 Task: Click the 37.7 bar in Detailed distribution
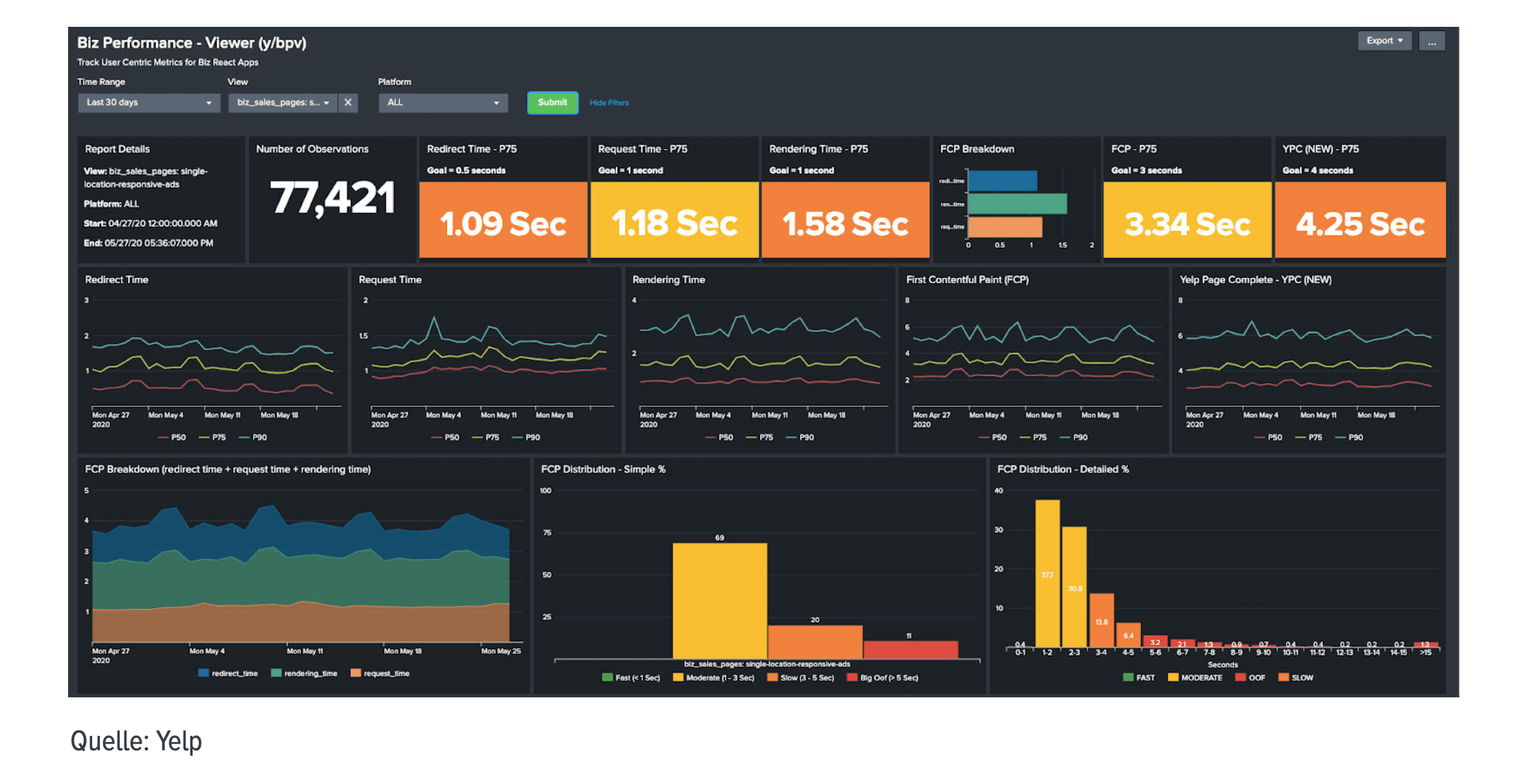[x=1047, y=574]
